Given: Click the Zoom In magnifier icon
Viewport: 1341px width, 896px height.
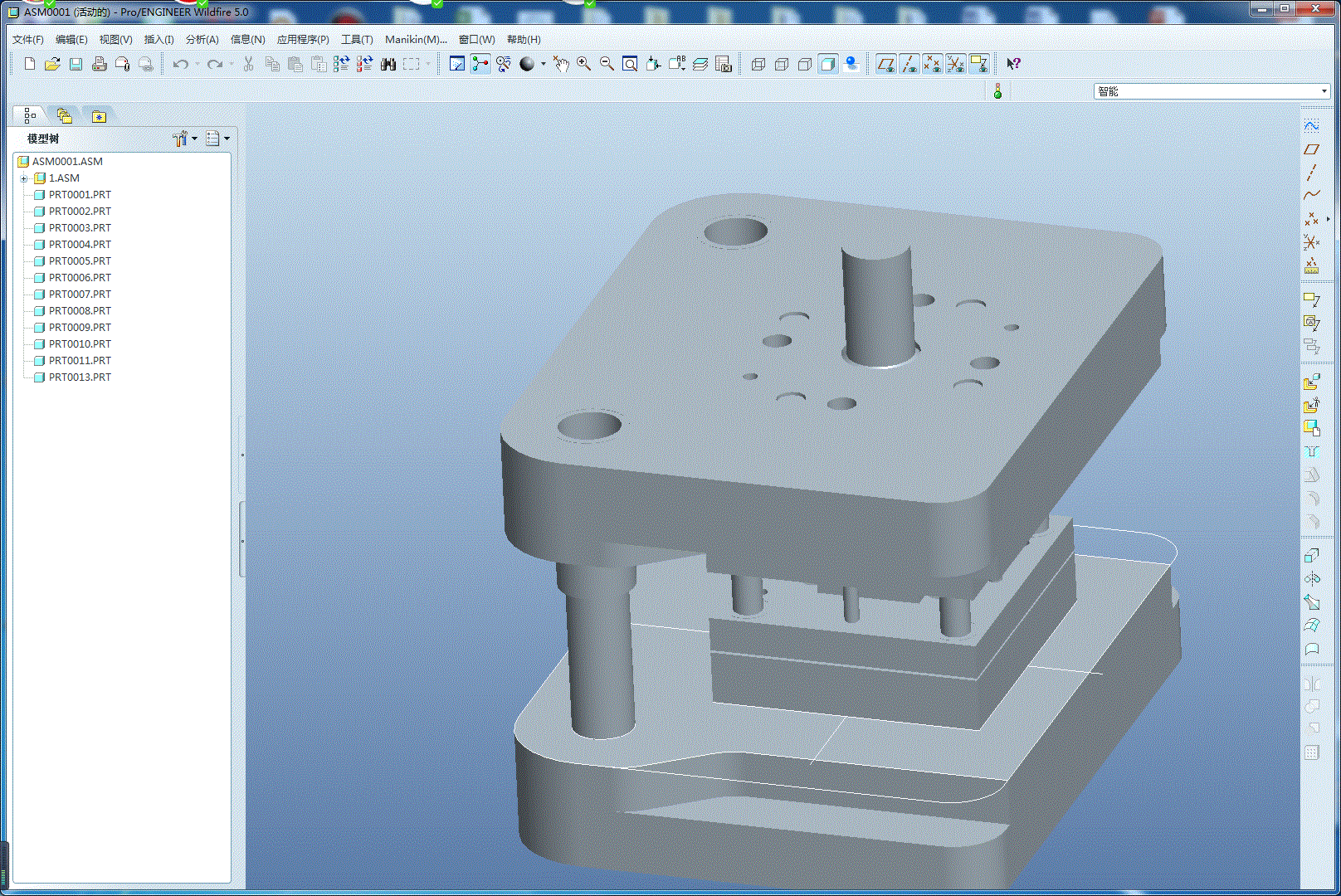Looking at the screenshot, I should point(584,64).
